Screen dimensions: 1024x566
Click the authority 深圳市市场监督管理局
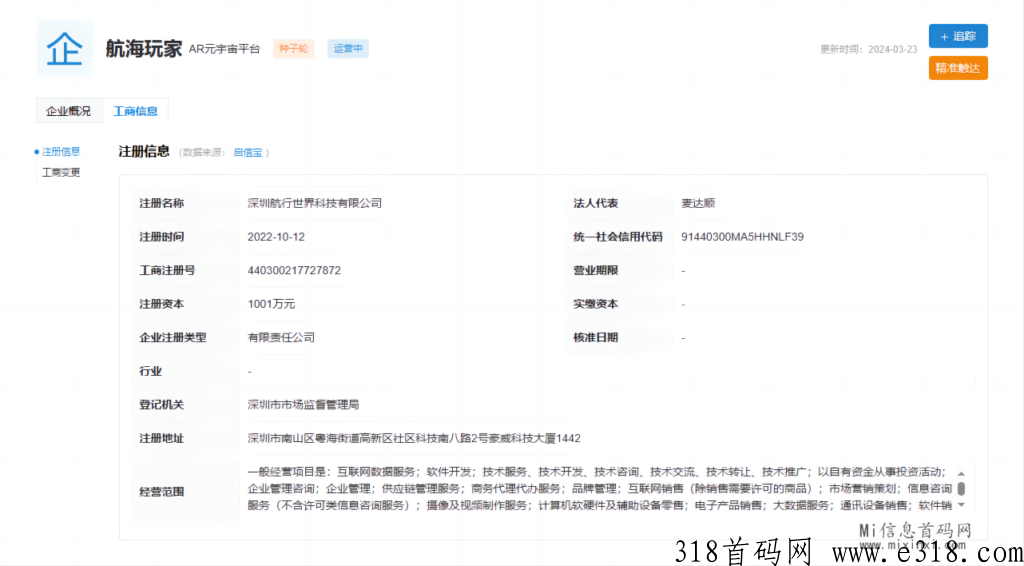coord(304,405)
